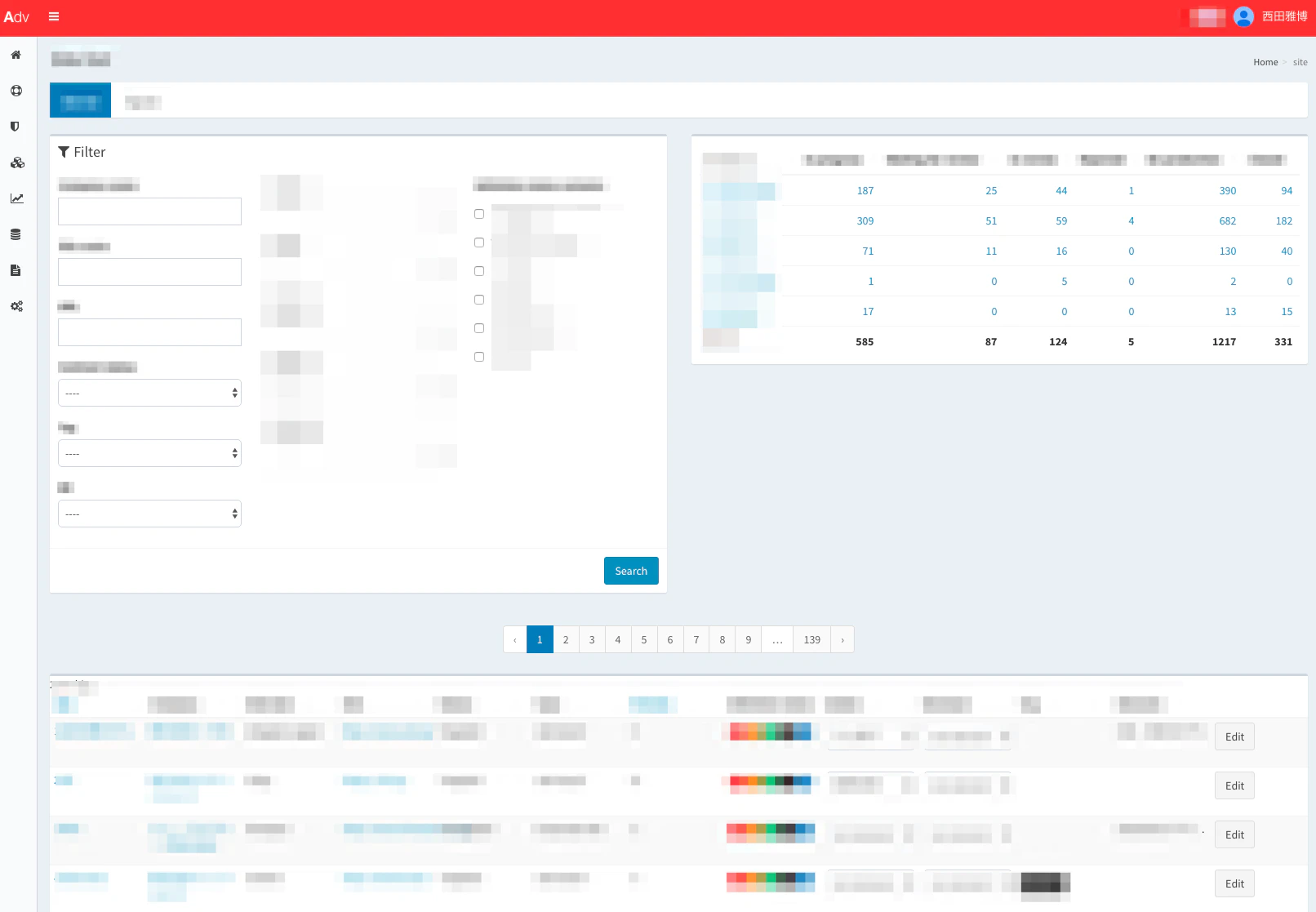Open the document file sidebar icon
The height and width of the screenshot is (912, 1316).
point(16,270)
